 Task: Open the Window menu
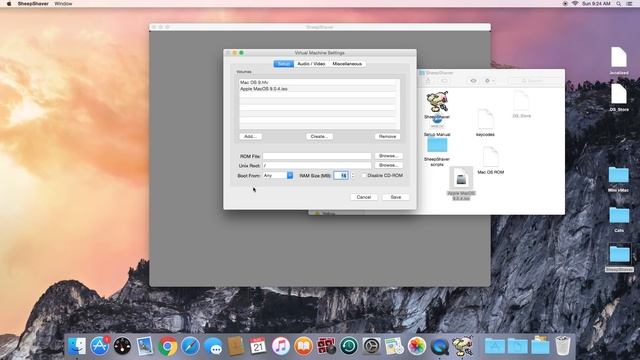pyautogui.click(x=63, y=4)
